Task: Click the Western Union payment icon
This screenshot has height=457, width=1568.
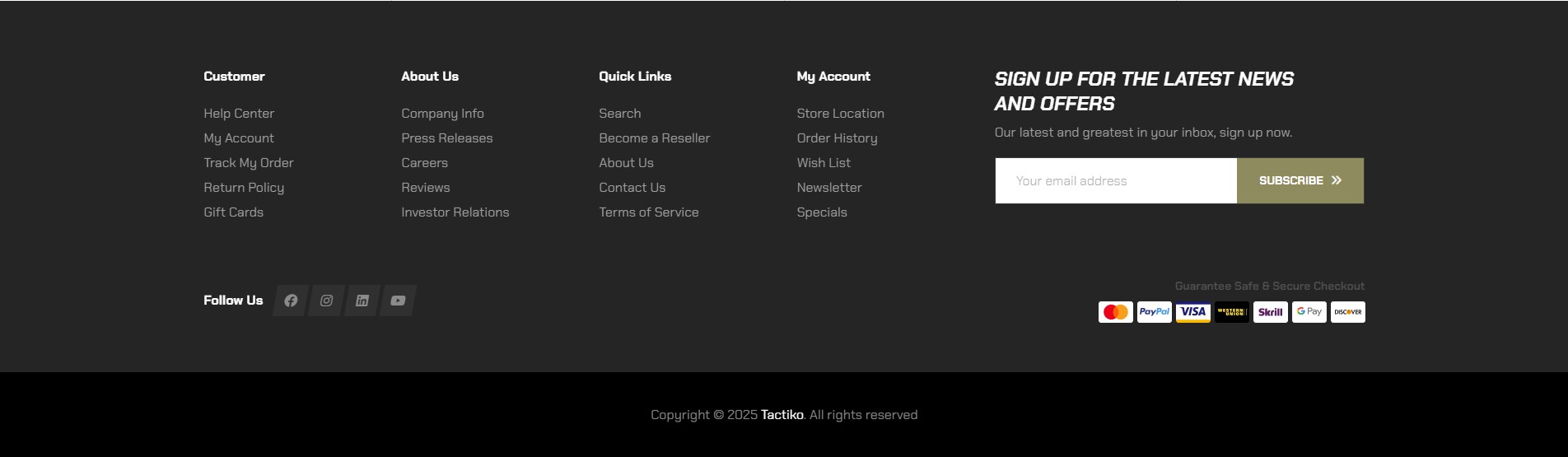Action: (x=1232, y=312)
